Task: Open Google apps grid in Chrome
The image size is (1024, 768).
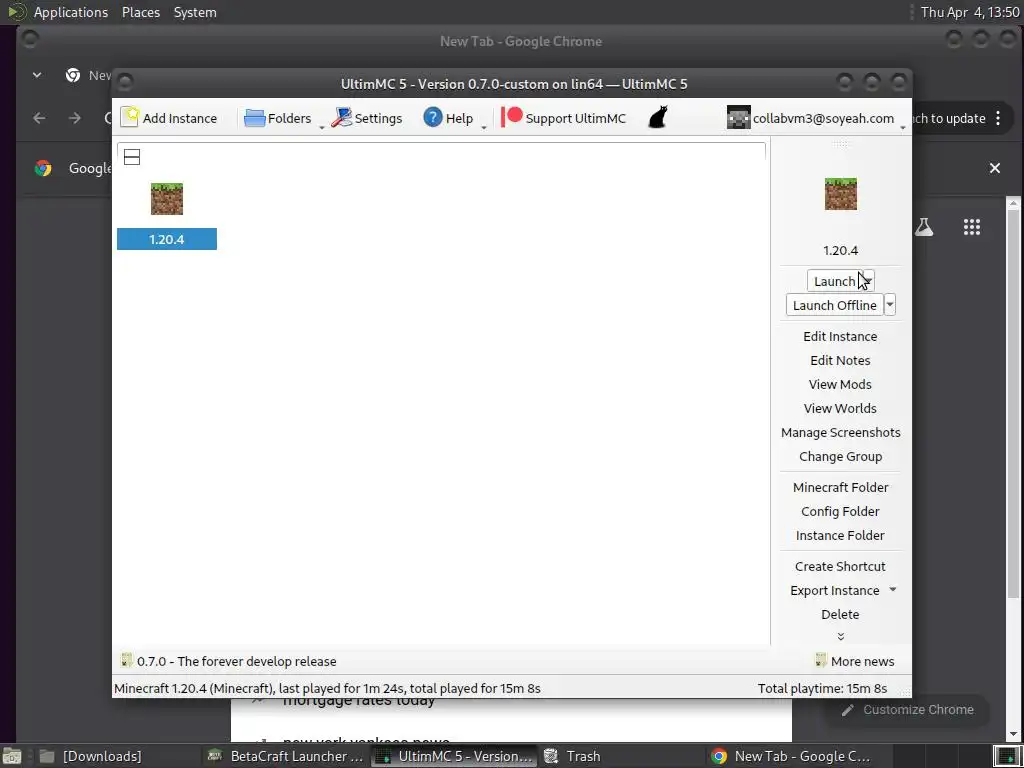Action: [x=972, y=227]
